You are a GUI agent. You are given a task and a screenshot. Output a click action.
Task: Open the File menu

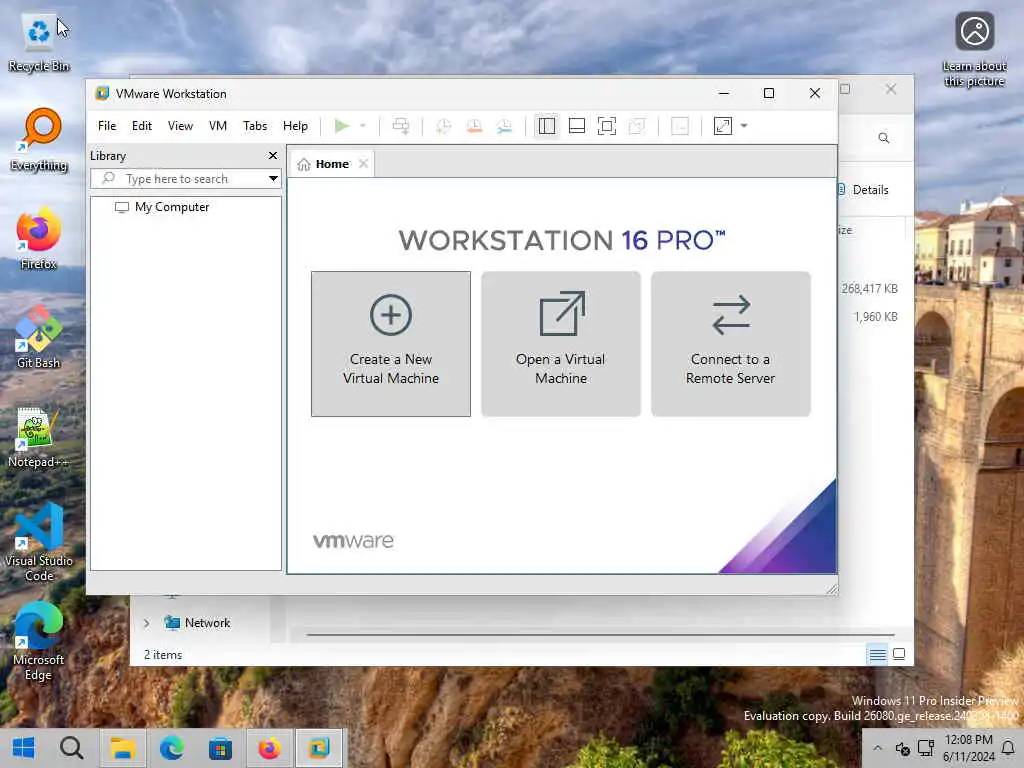[107, 126]
